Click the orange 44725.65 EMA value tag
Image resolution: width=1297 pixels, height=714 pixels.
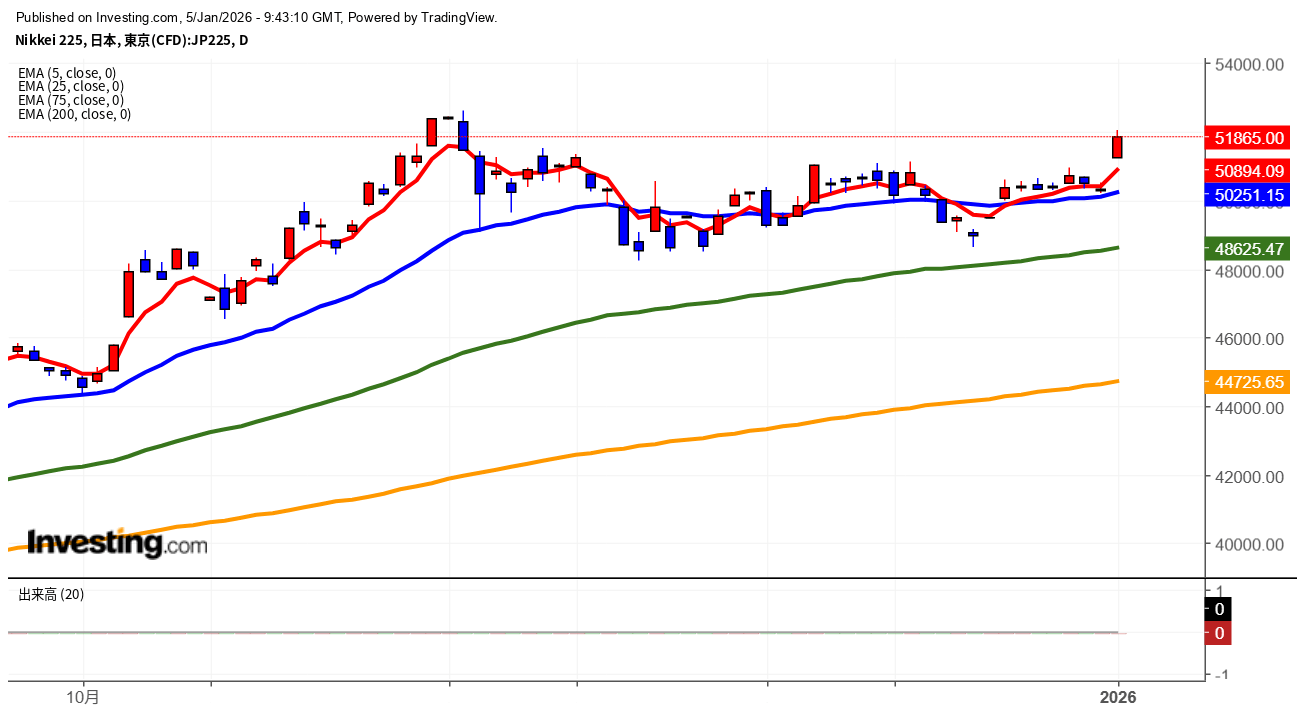coord(1248,382)
